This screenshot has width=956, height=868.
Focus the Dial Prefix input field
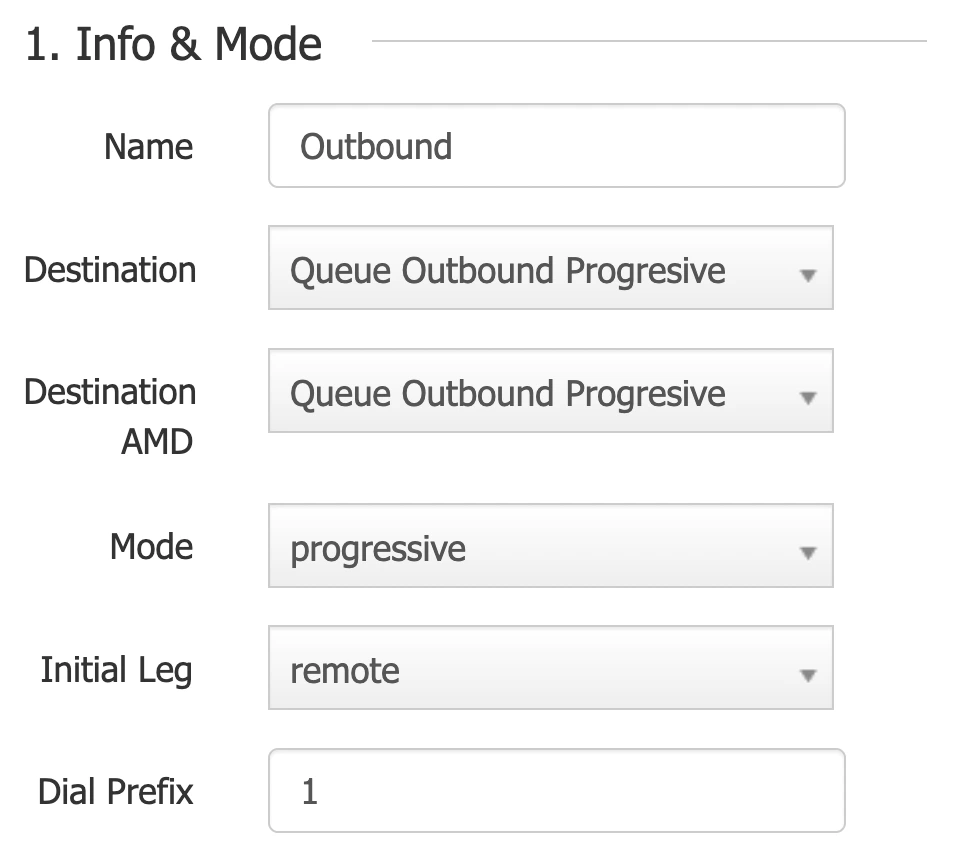pos(600,793)
